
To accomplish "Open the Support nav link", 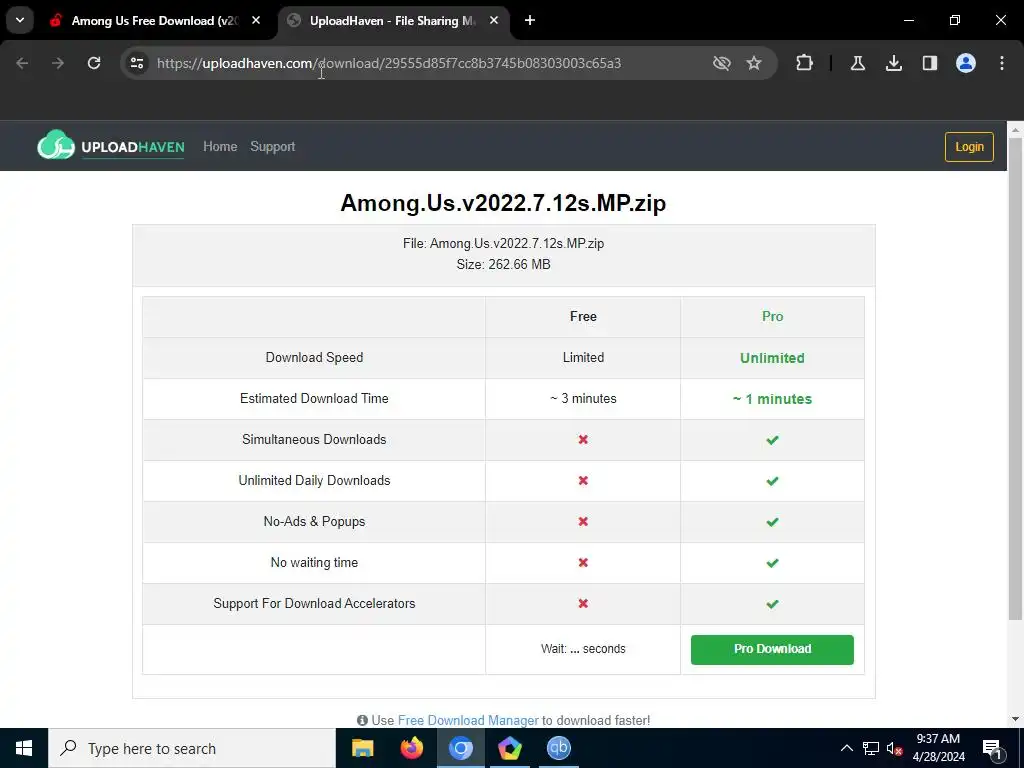I will coord(272,146).
